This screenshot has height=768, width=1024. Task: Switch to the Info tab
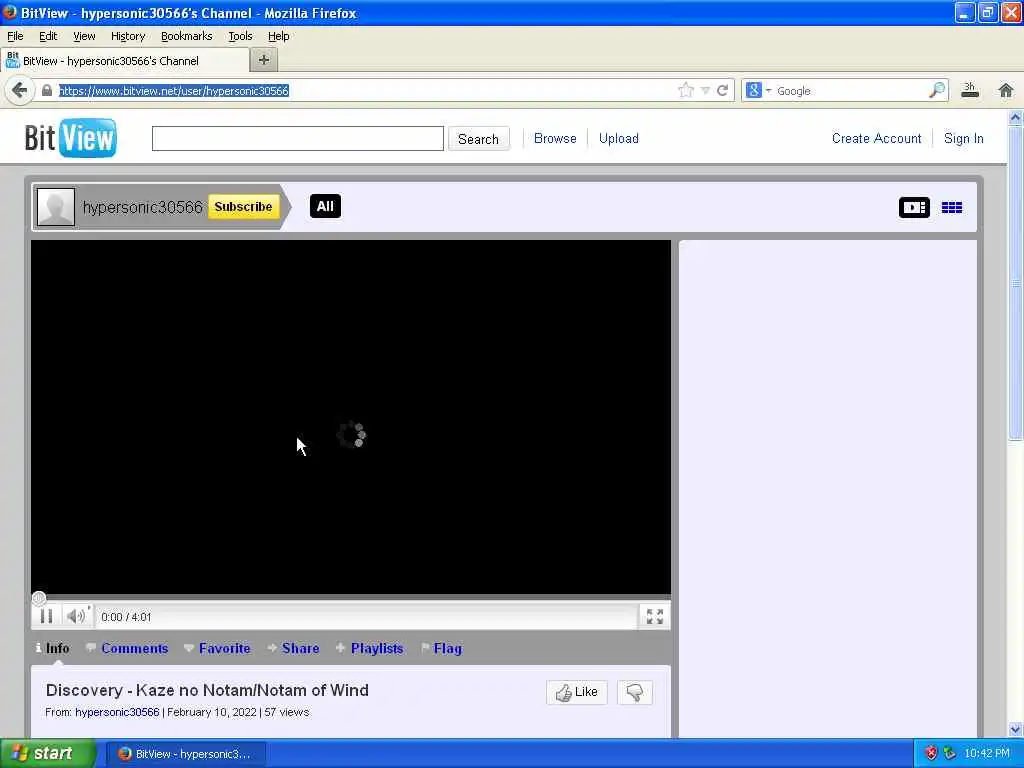(x=52, y=648)
